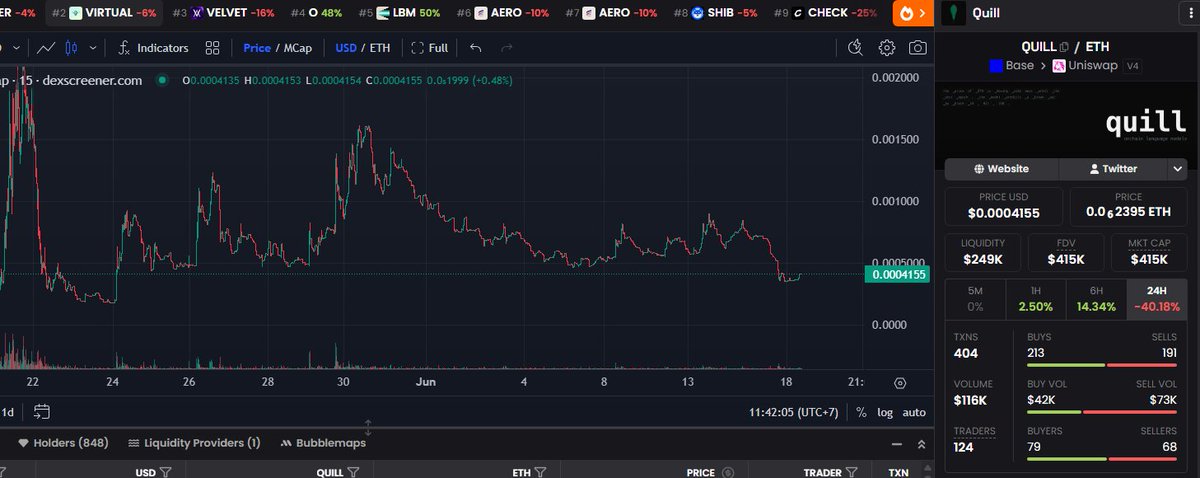The image size is (1200, 478).
Task: Open Liquidity Providers (1) tab
Action: [x=194, y=442]
